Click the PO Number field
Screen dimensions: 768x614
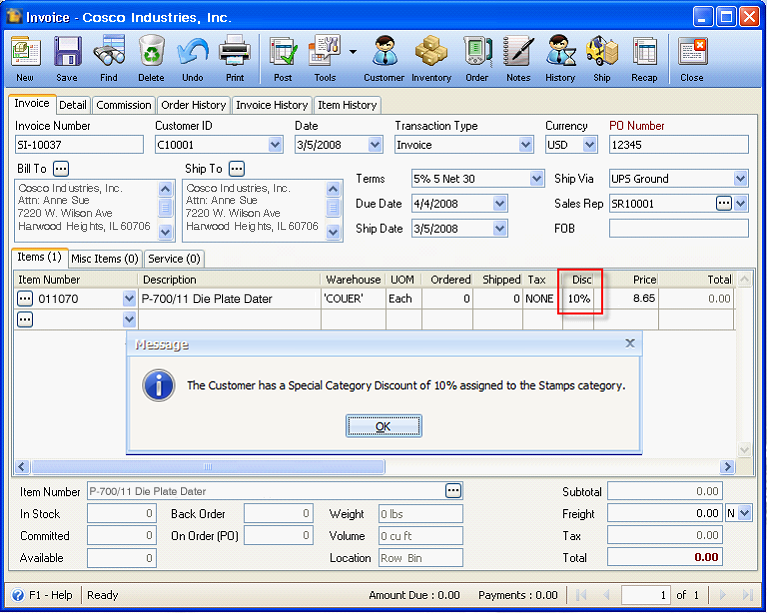coord(679,145)
